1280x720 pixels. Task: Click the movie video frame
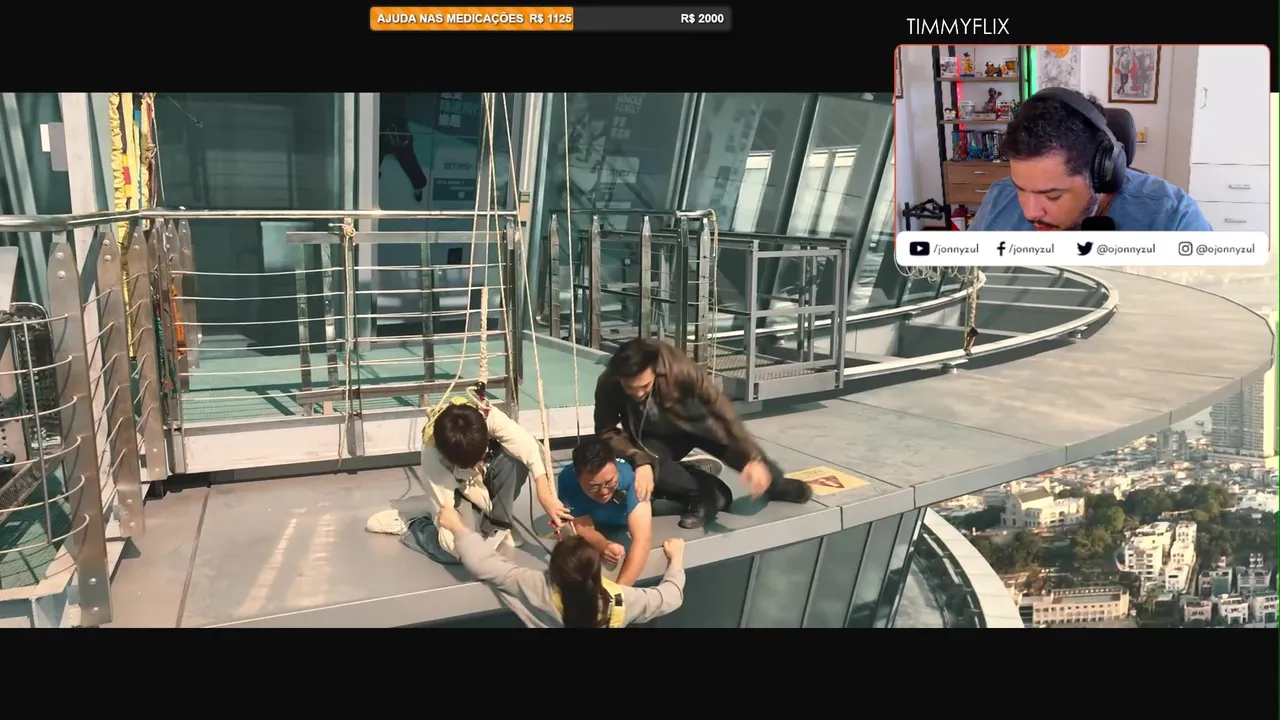[640, 360]
